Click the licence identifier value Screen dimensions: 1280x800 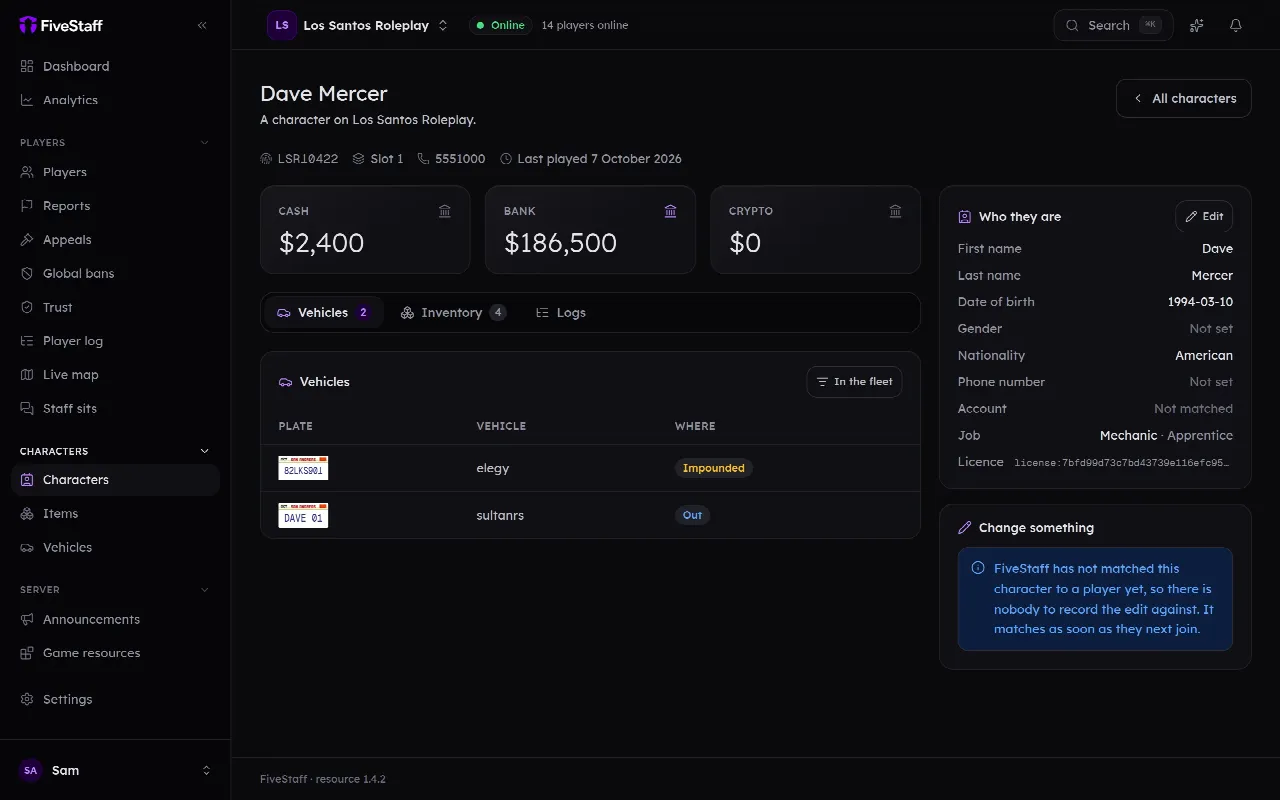point(1123,463)
